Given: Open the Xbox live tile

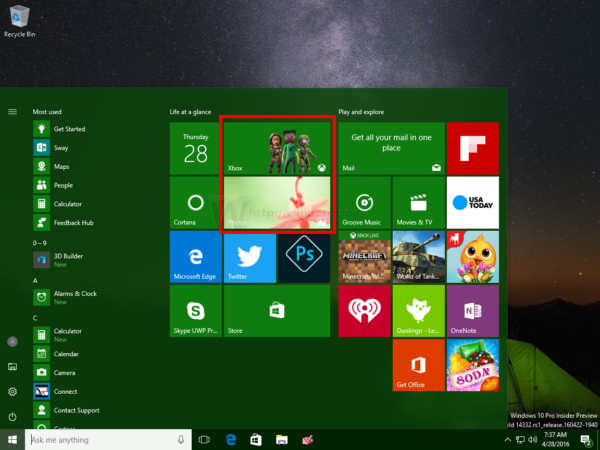Looking at the screenshot, I should click(x=277, y=148).
